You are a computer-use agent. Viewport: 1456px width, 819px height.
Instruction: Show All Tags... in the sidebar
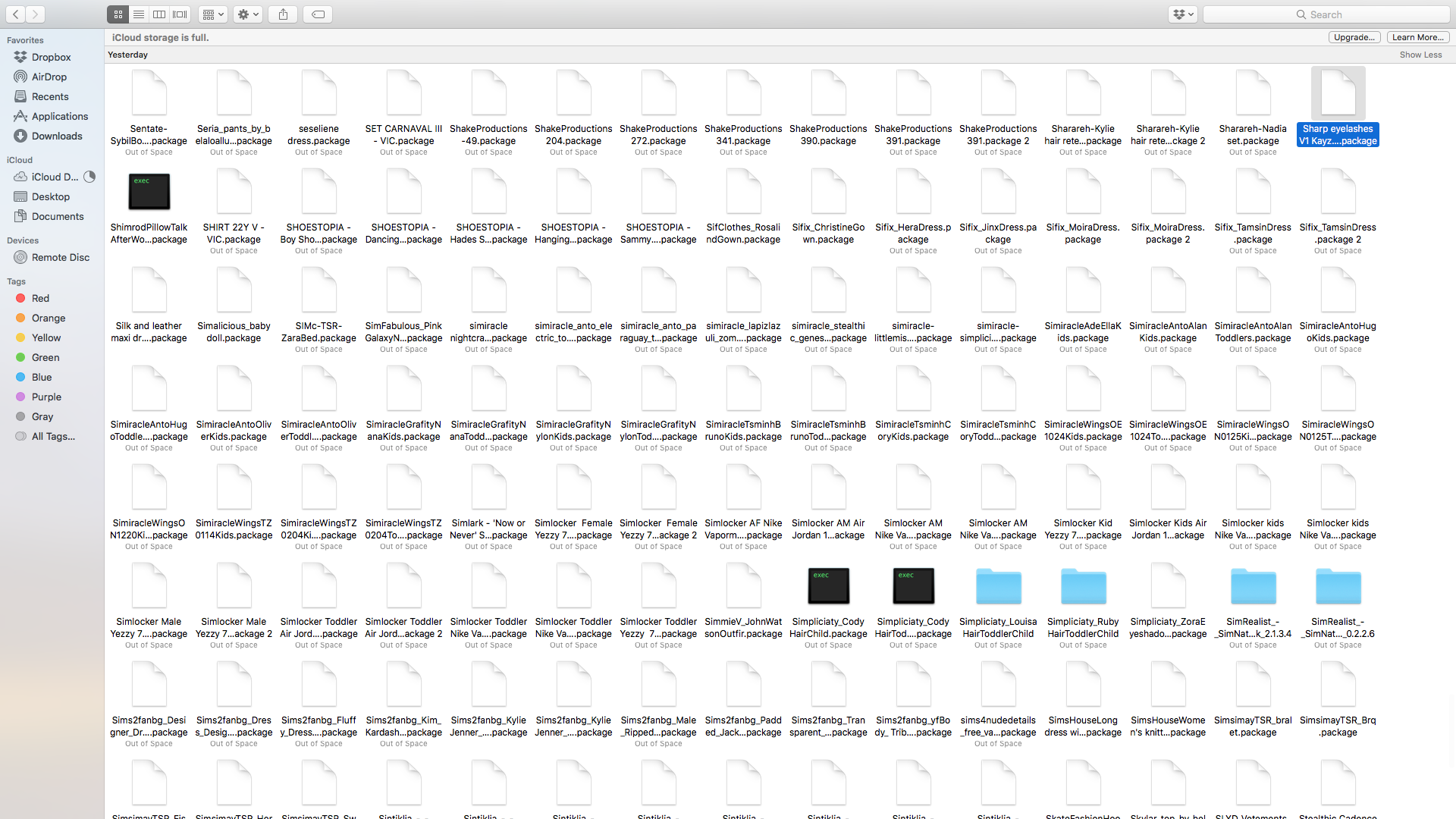[x=52, y=436]
